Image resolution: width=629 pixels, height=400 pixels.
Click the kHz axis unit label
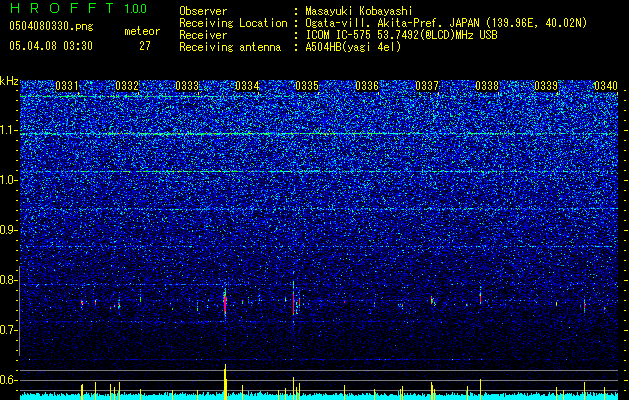[9, 81]
